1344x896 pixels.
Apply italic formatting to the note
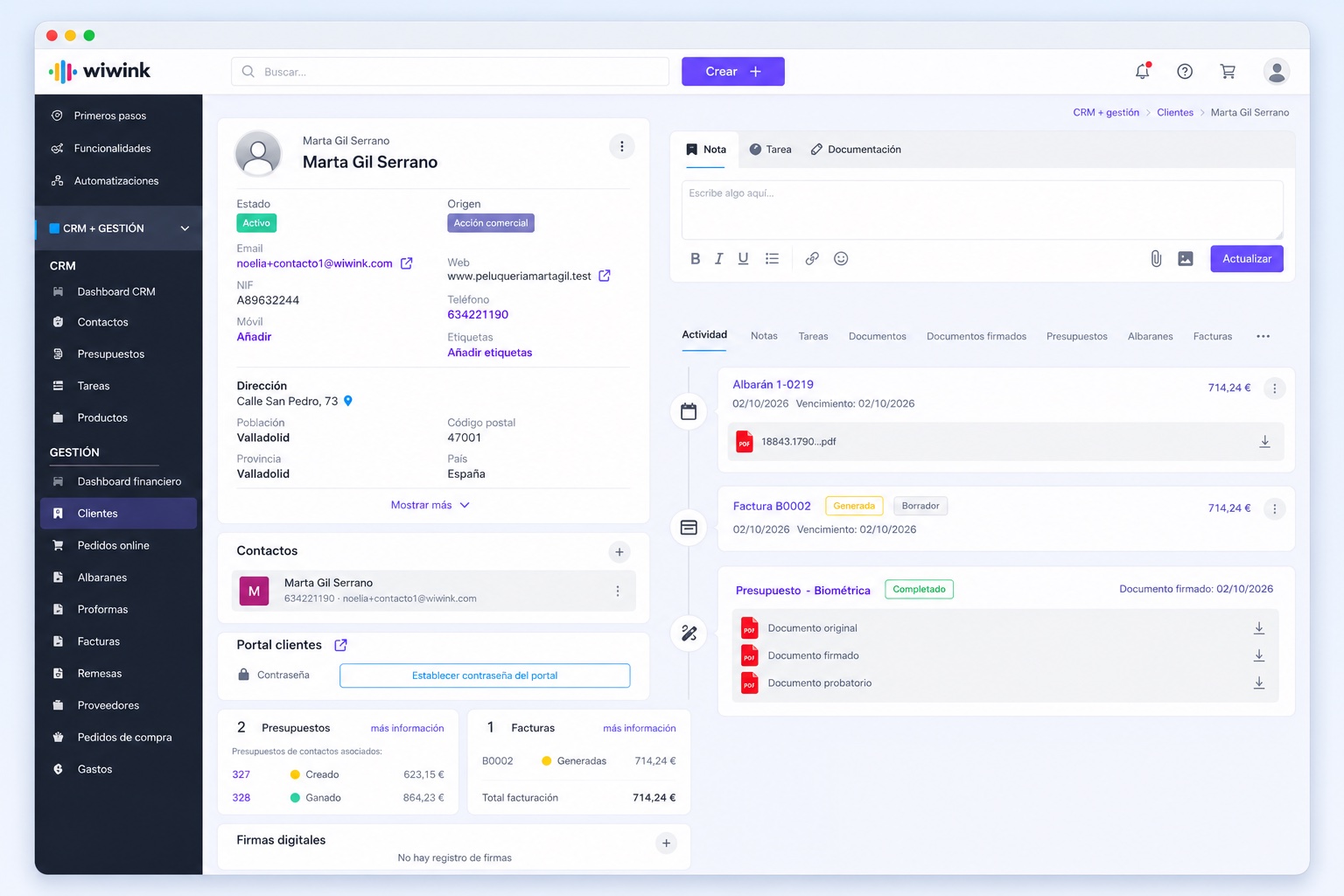point(719,259)
